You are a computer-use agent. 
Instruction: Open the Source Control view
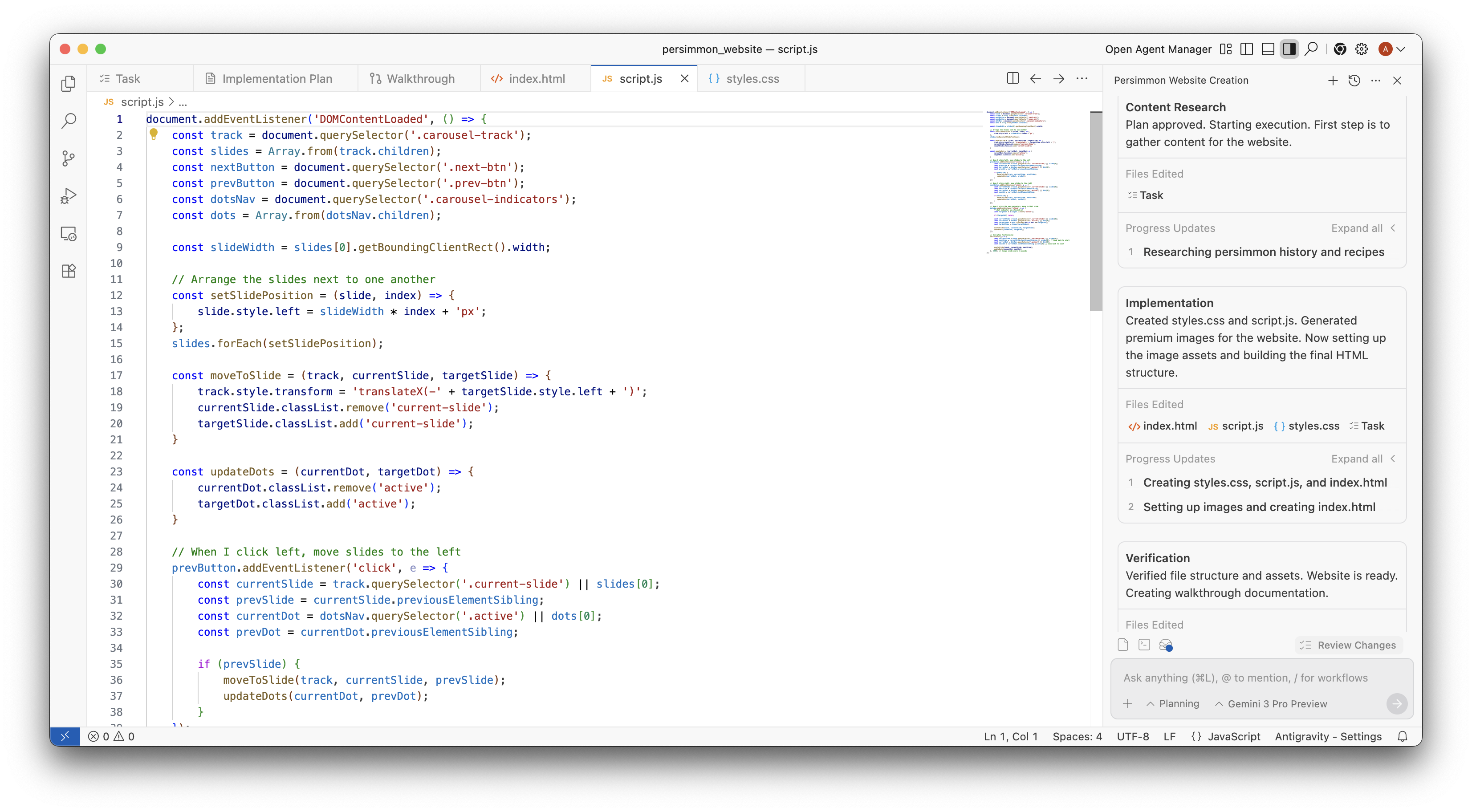tap(69, 158)
